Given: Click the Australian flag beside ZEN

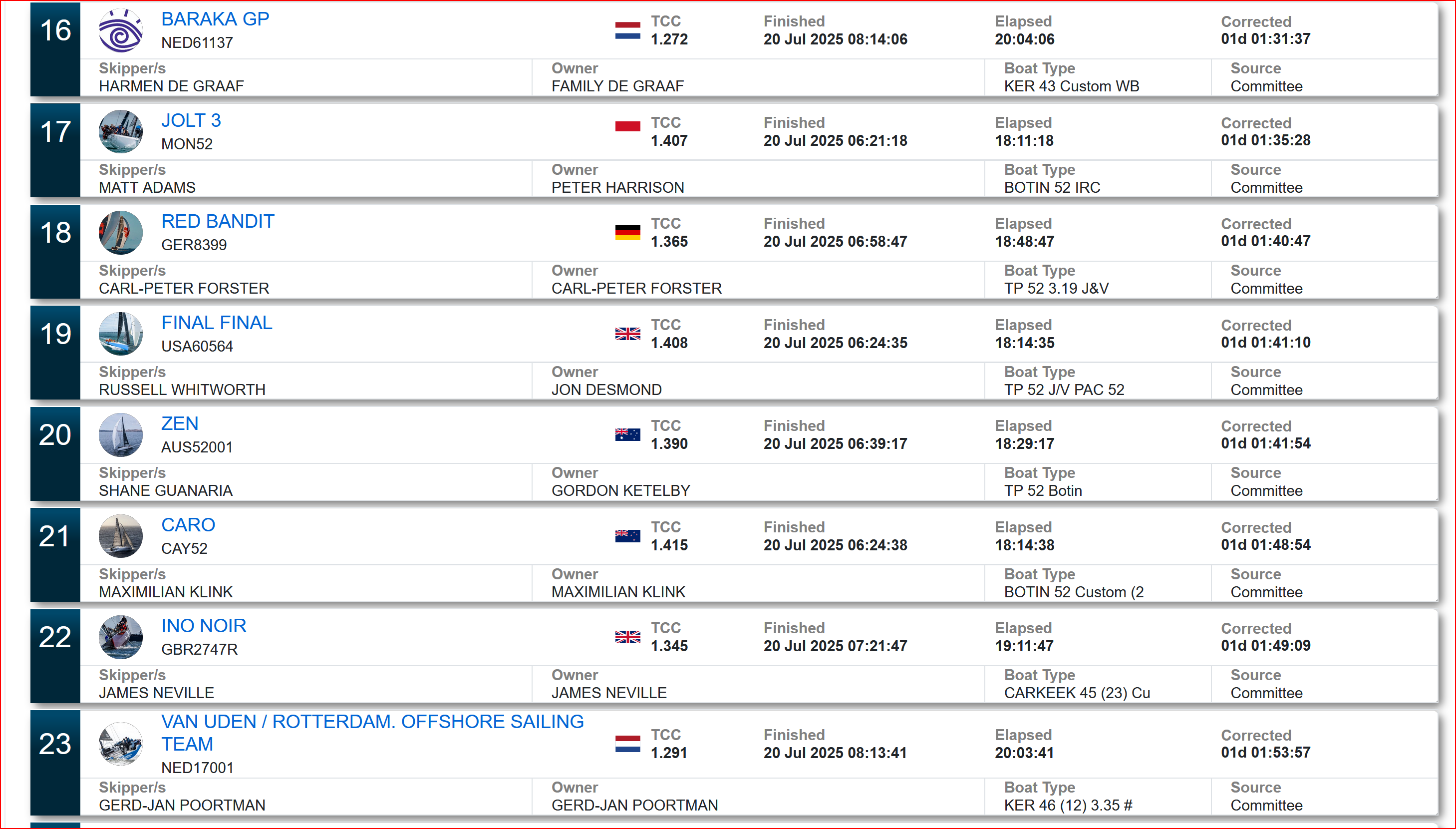Looking at the screenshot, I should [627, 434].
